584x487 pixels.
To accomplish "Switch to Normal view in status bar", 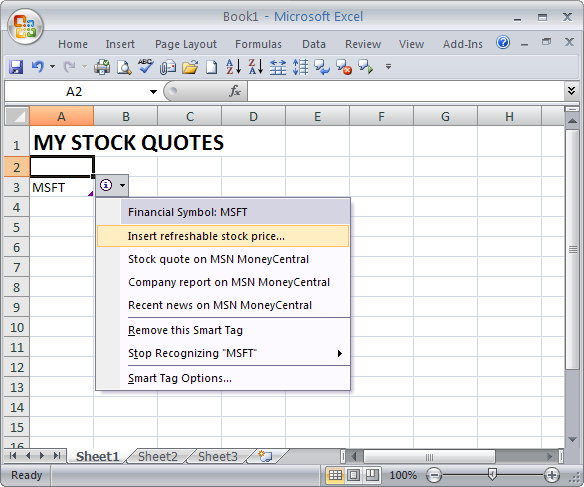I will click(335, 475).
